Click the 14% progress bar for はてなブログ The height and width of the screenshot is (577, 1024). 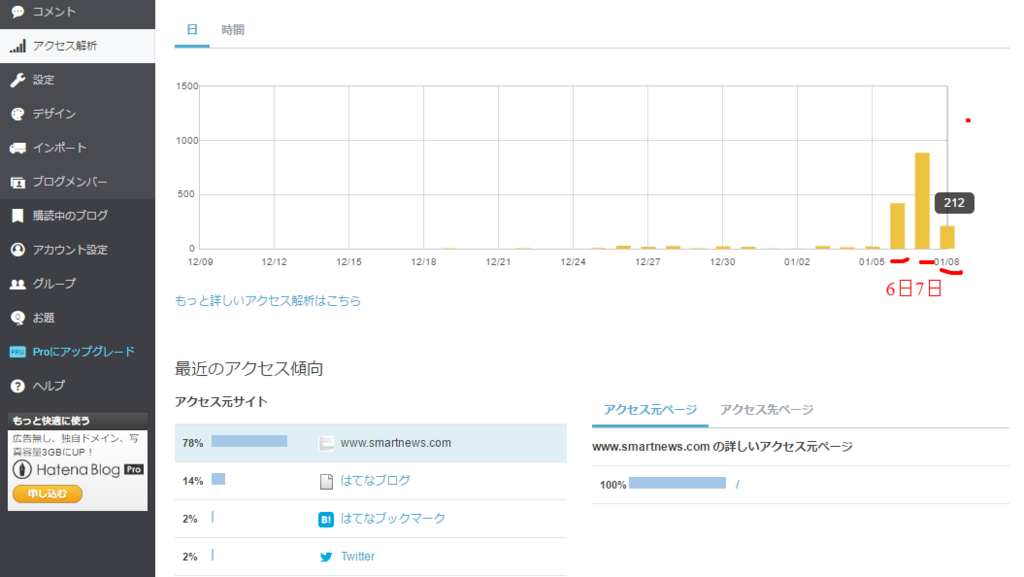coord(218,479)
